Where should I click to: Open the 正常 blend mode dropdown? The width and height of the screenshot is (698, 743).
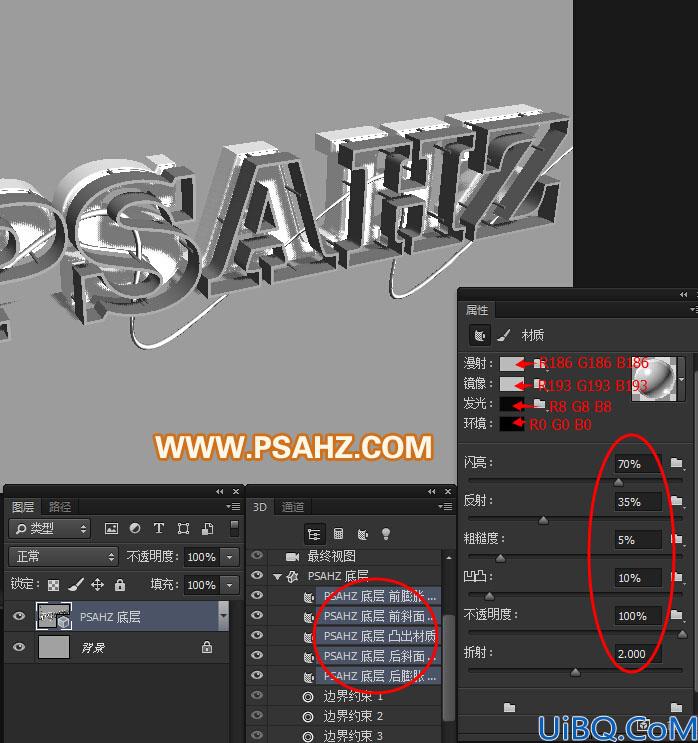pos(63,556)
